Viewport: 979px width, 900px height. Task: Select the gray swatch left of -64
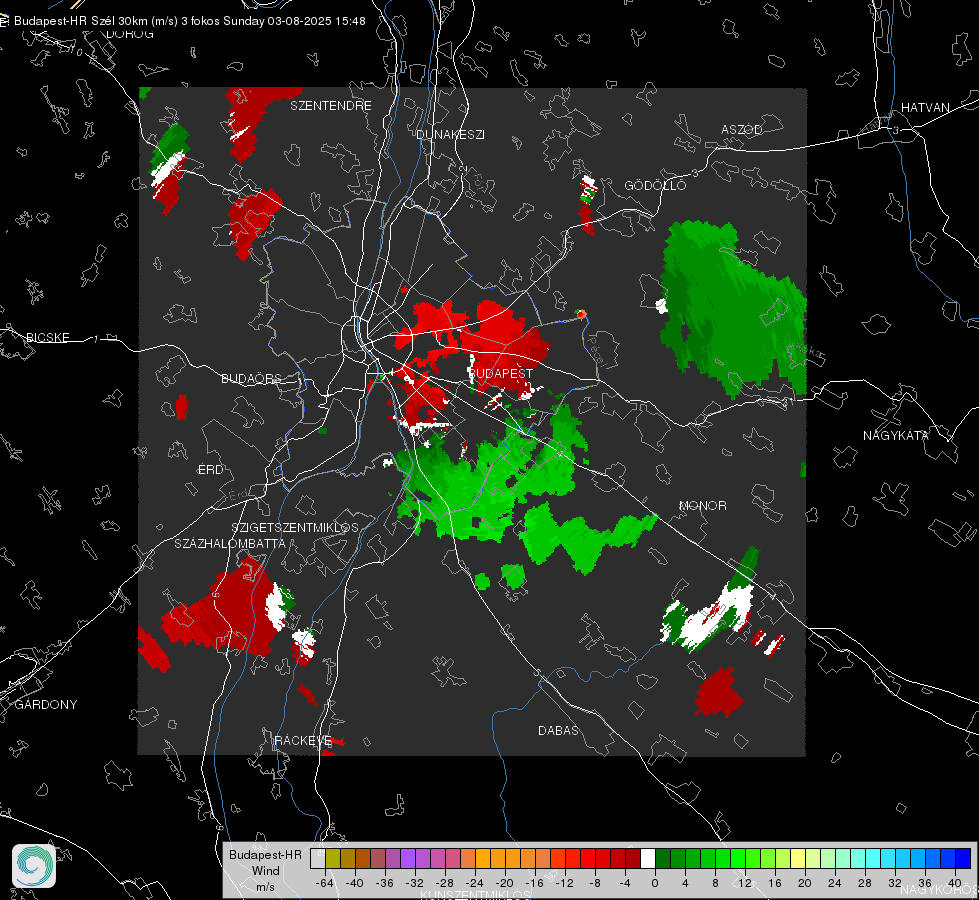(x=317, y=858)
